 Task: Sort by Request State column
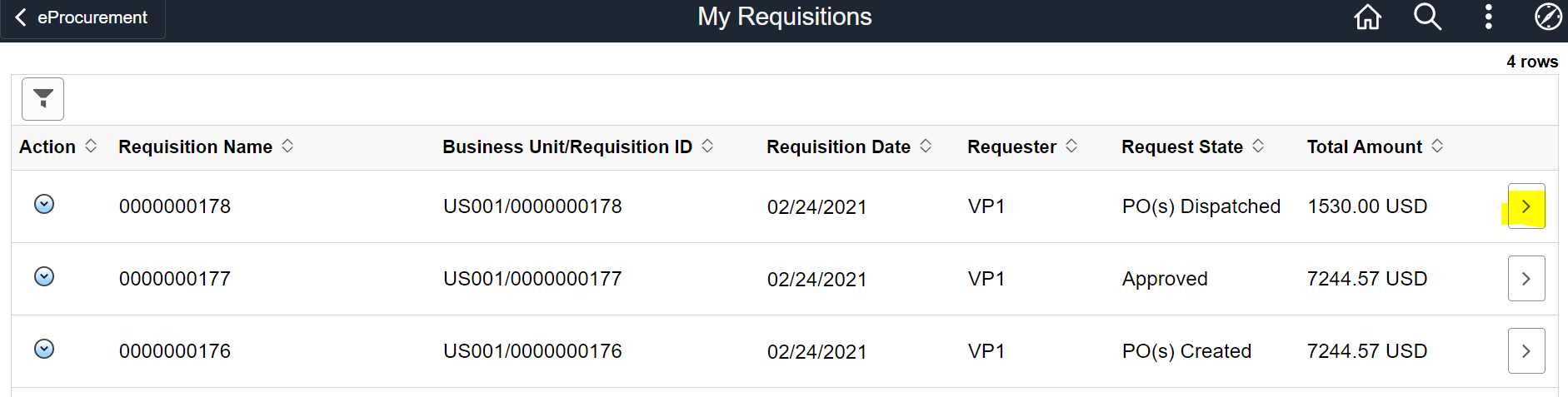[x=1258, y=146]
